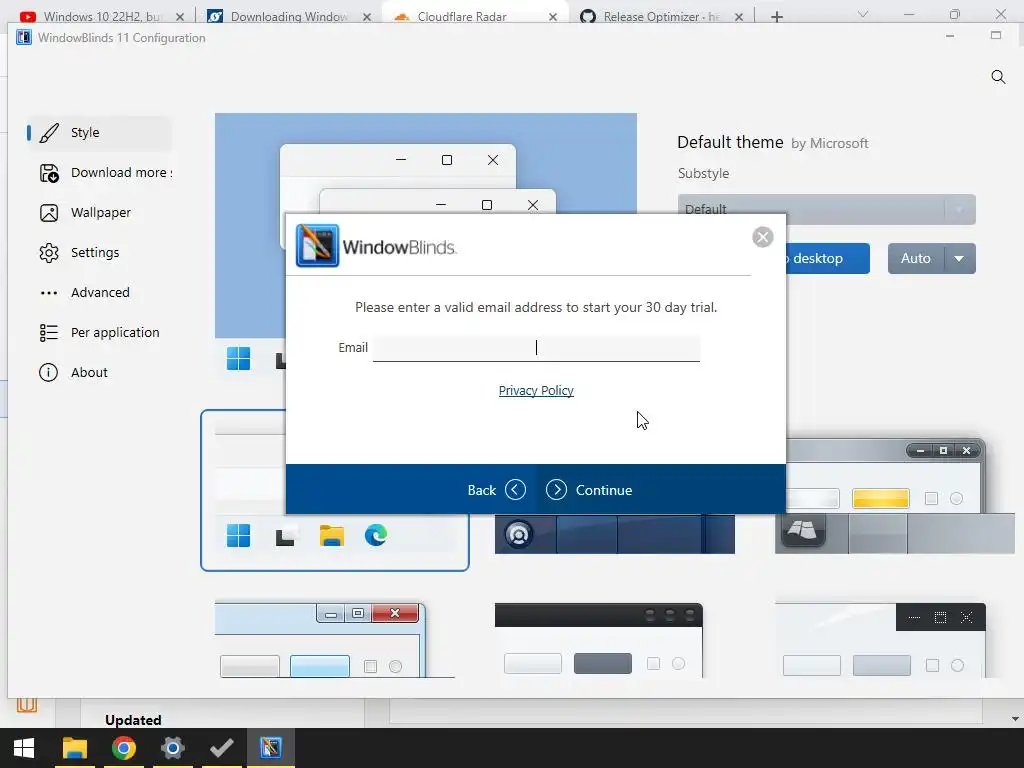Select the black titlebar style thumbnail

click(x=599, y=640)
